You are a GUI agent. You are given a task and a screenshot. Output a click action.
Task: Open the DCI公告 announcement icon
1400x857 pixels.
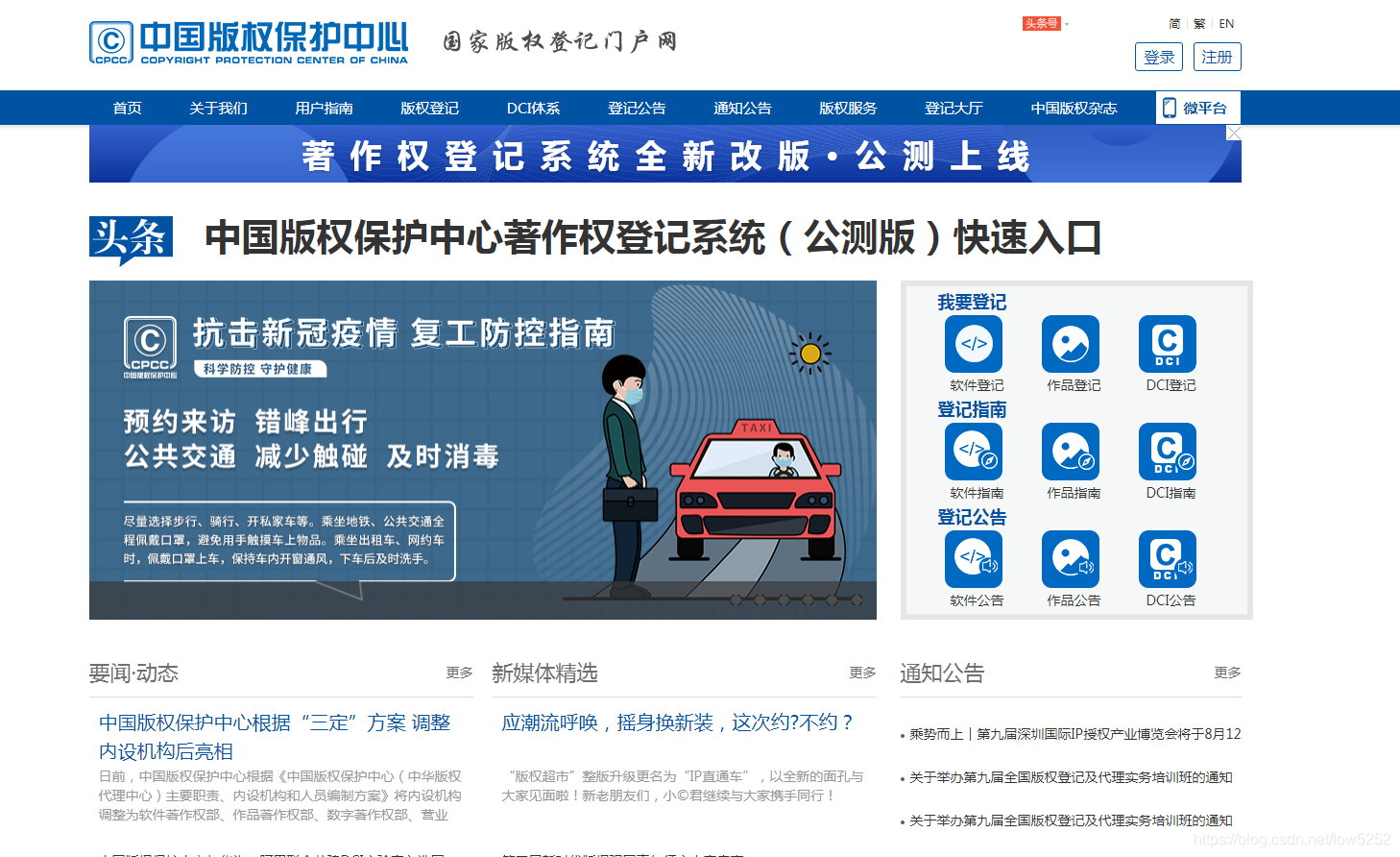click(x=1168, y=559)
